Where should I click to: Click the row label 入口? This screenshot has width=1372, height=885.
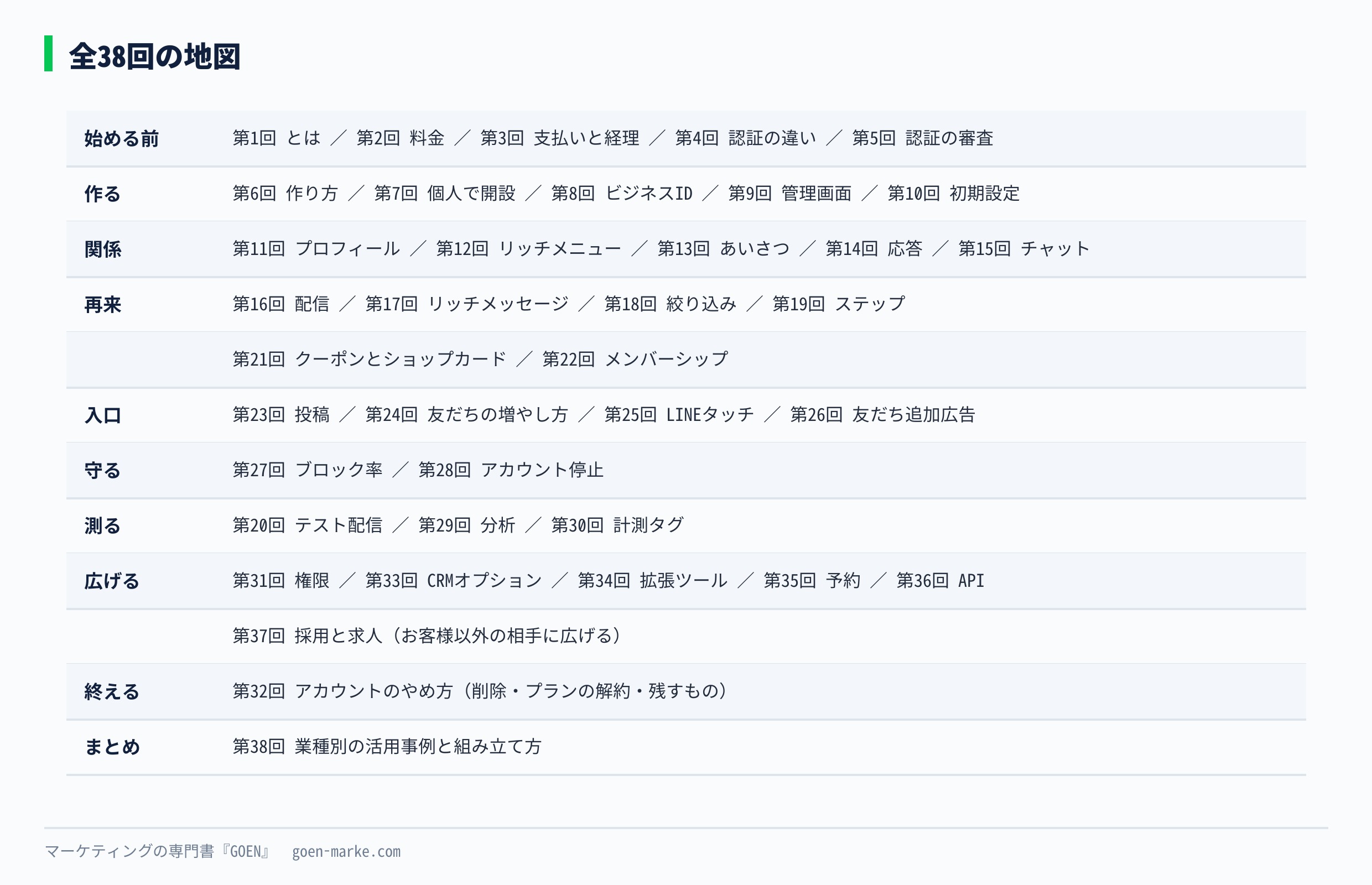pyautogui.click(x=102, y=415)
